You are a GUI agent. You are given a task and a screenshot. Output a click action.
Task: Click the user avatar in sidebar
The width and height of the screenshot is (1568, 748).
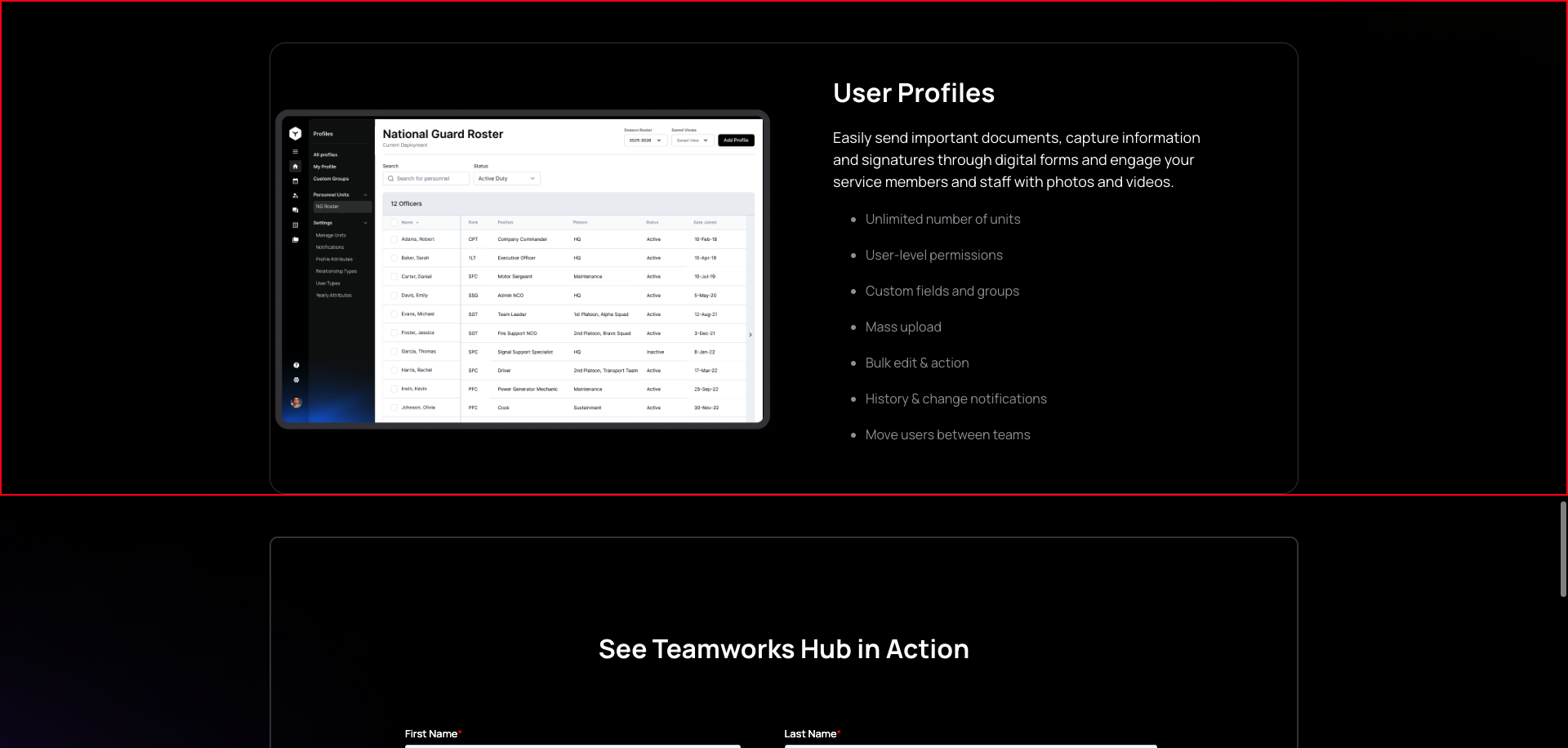coord(296,403)
